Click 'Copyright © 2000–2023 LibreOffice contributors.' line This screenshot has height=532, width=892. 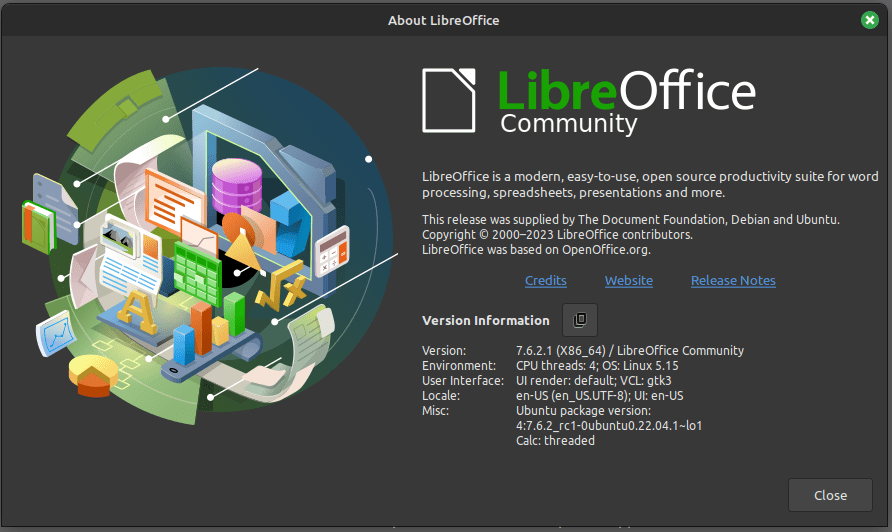click(x=558, y=234)
